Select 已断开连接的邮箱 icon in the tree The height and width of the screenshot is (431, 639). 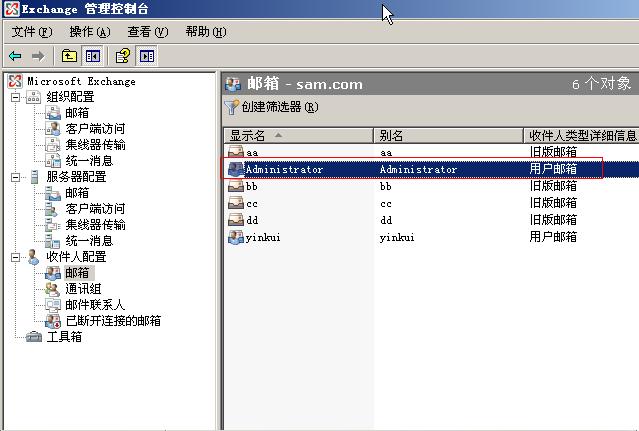coord(54,321)
